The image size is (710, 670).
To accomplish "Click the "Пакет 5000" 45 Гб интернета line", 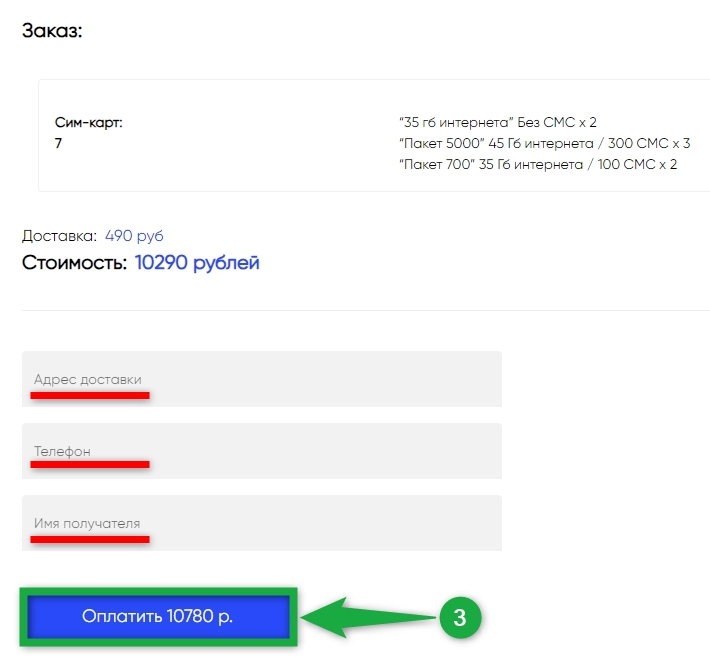I will (x=544, y=143).
